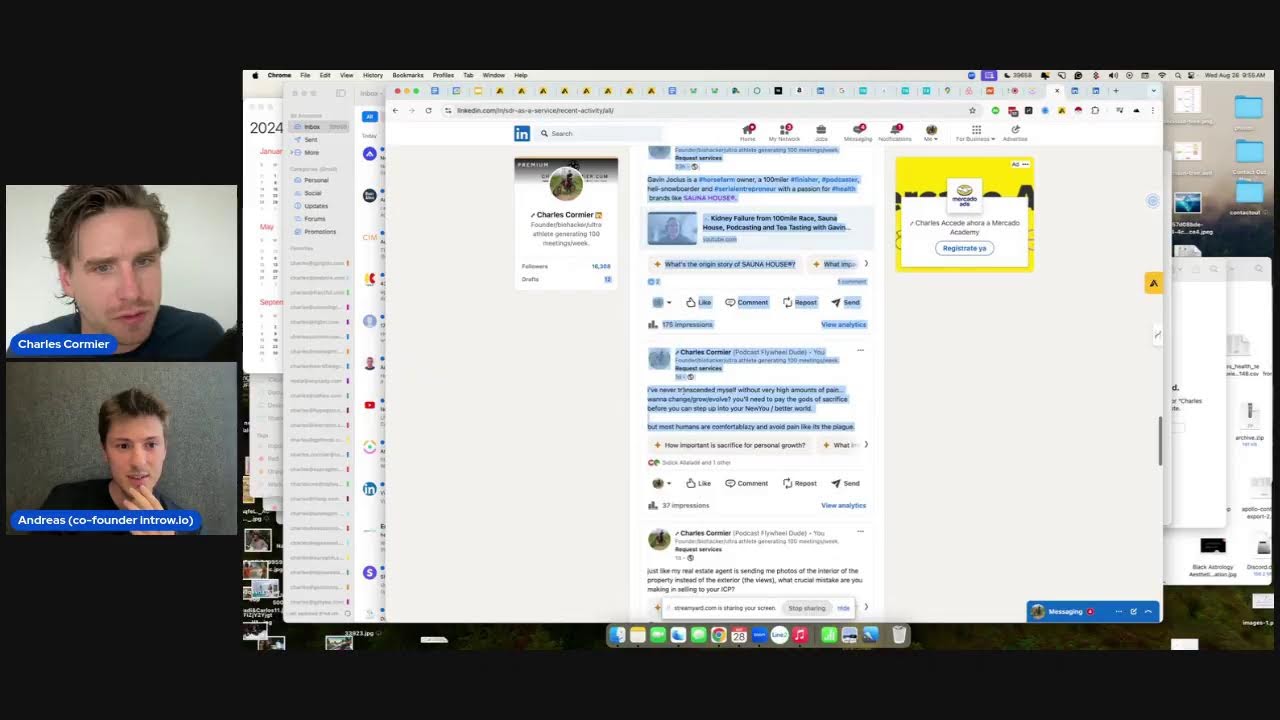Image resolution: width=1280 pixels, height=720 pixels.
Task: Open the Bookmarks menu
Action: [x=408, y=75]
